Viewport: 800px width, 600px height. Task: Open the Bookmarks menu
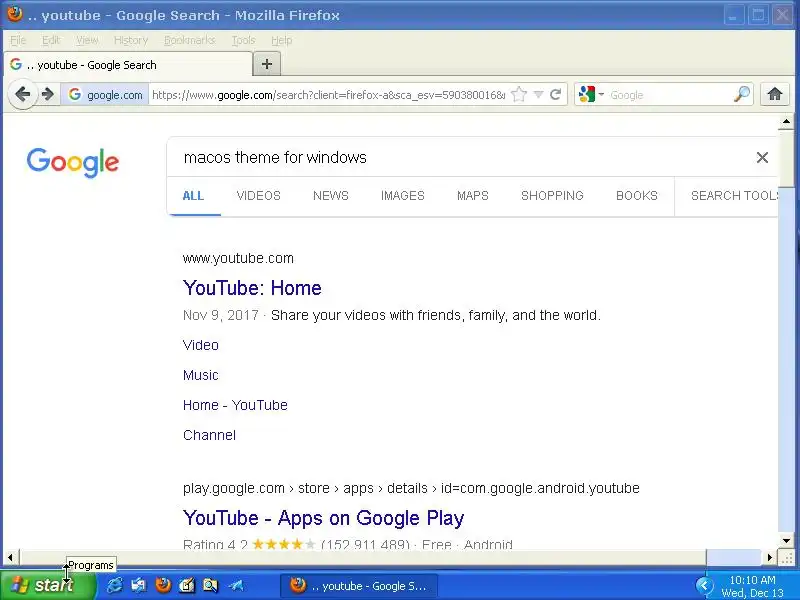(x=189, y=40)
